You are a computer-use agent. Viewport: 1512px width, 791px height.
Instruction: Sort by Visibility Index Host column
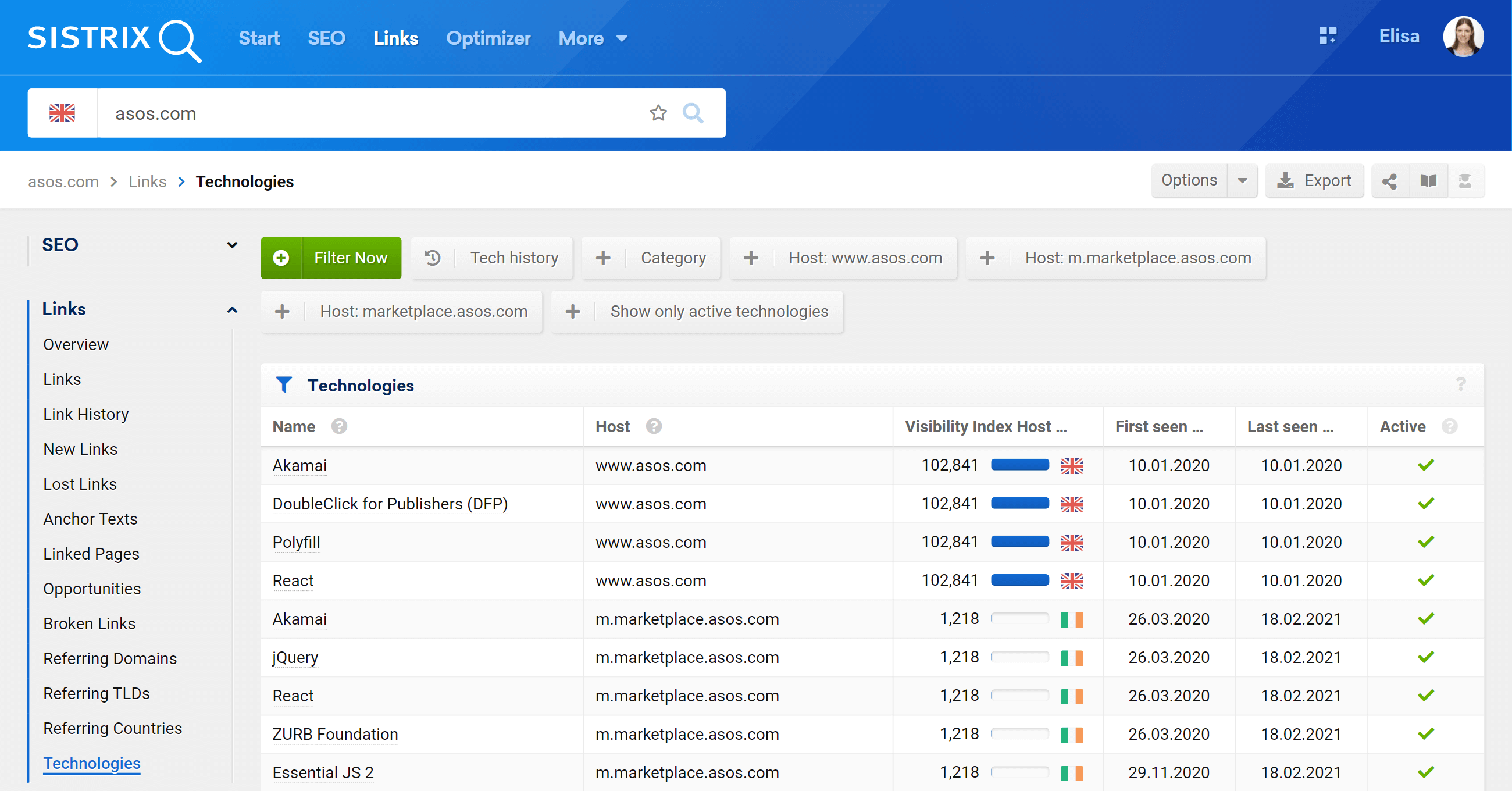[986, 426]
